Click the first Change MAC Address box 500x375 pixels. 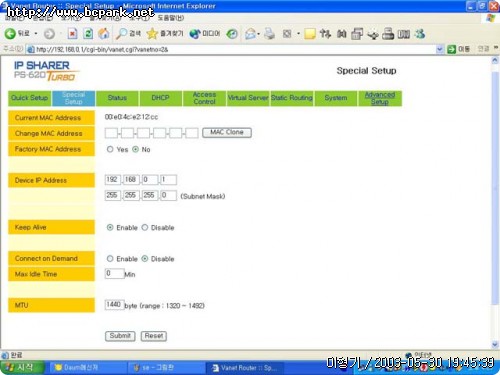pos(111,133)
